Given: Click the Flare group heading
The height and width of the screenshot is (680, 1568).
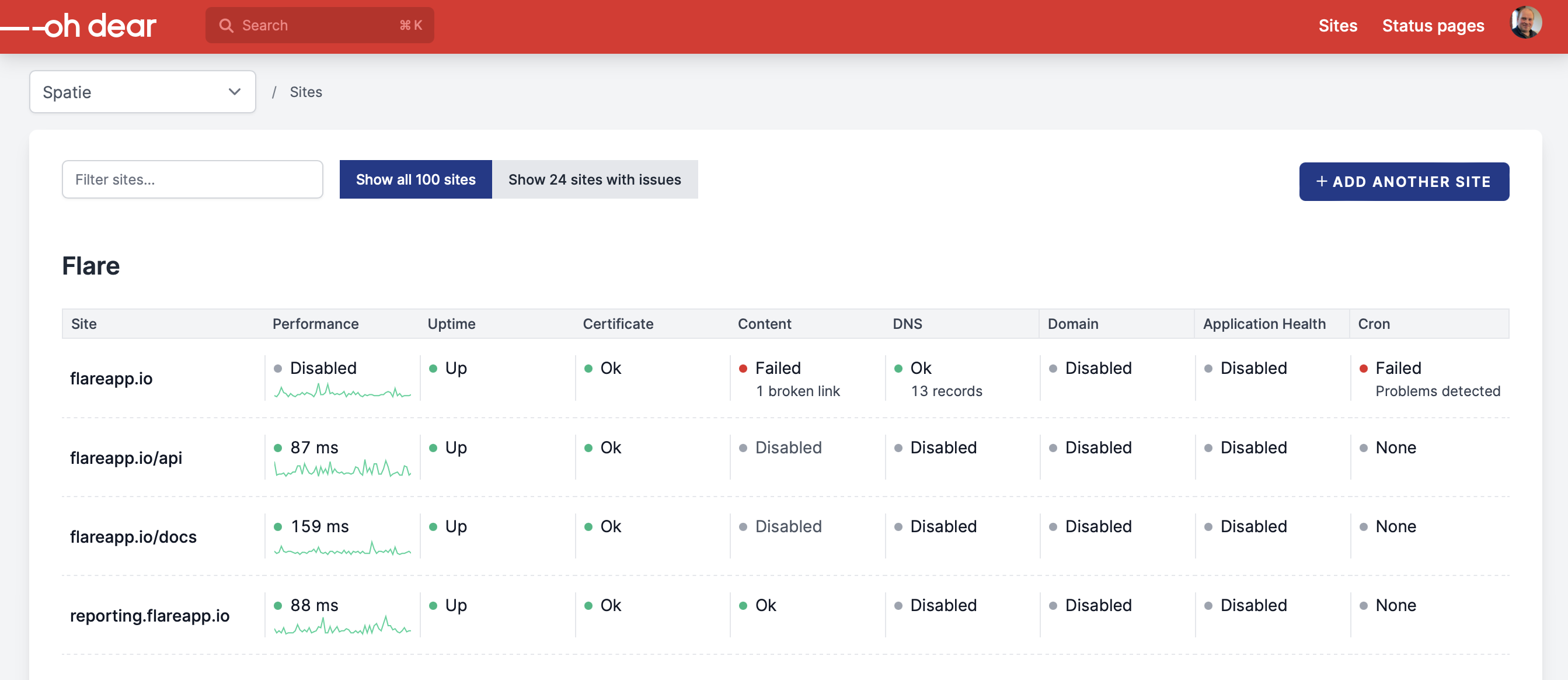Looking at the screenshot, I should pos(90,266).
